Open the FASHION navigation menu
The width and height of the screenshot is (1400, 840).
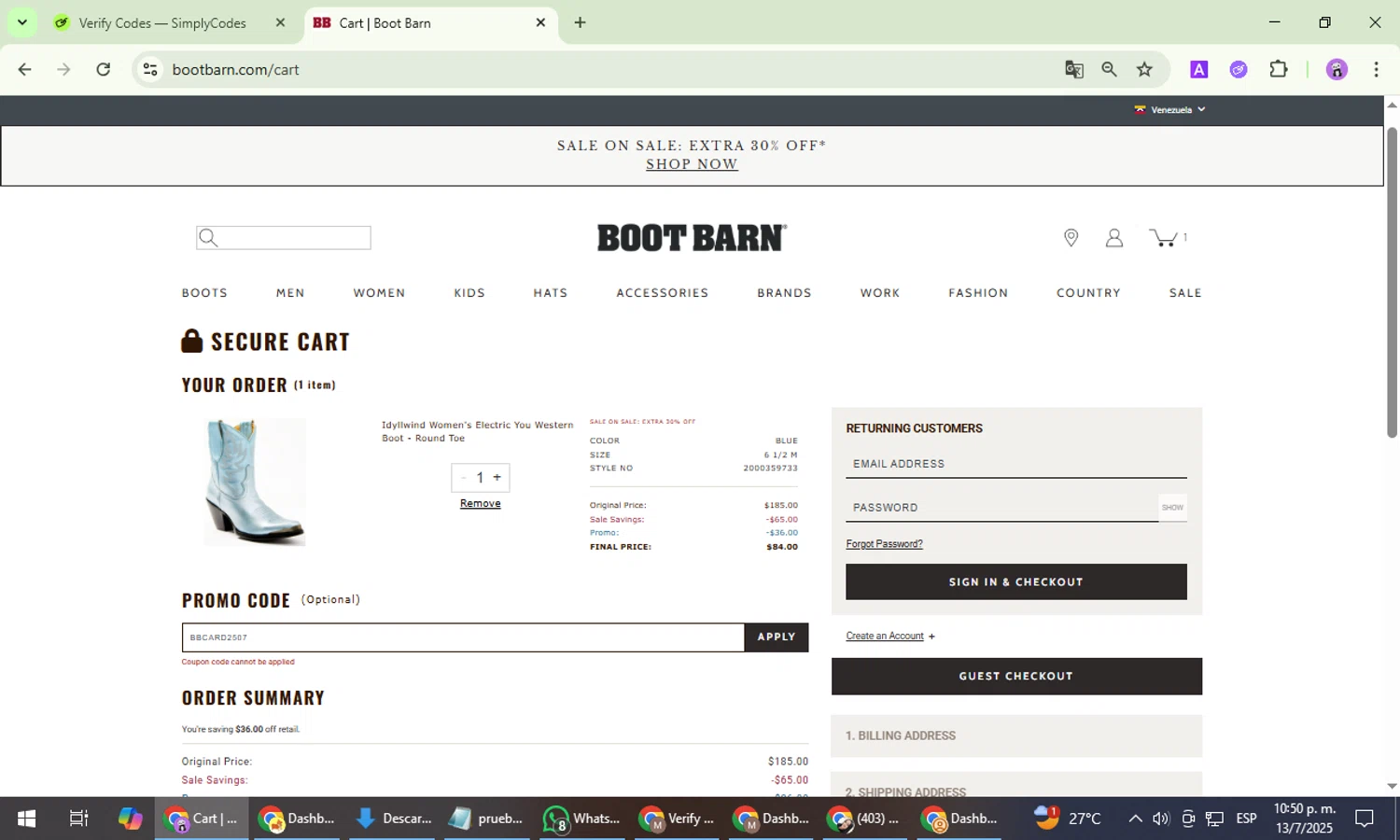(x=978, y=293)
